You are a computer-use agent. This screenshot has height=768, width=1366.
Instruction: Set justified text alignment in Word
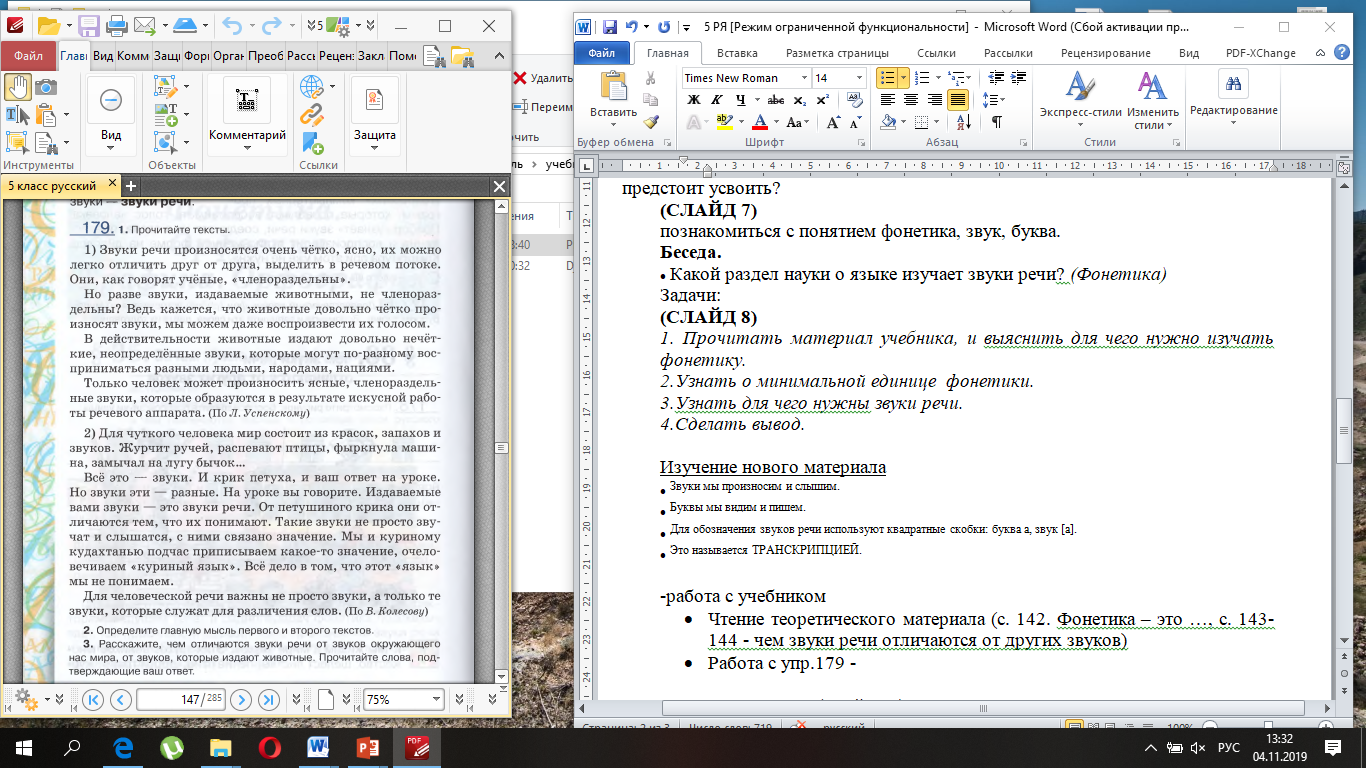pyautogui.click(x=958, y=99)
